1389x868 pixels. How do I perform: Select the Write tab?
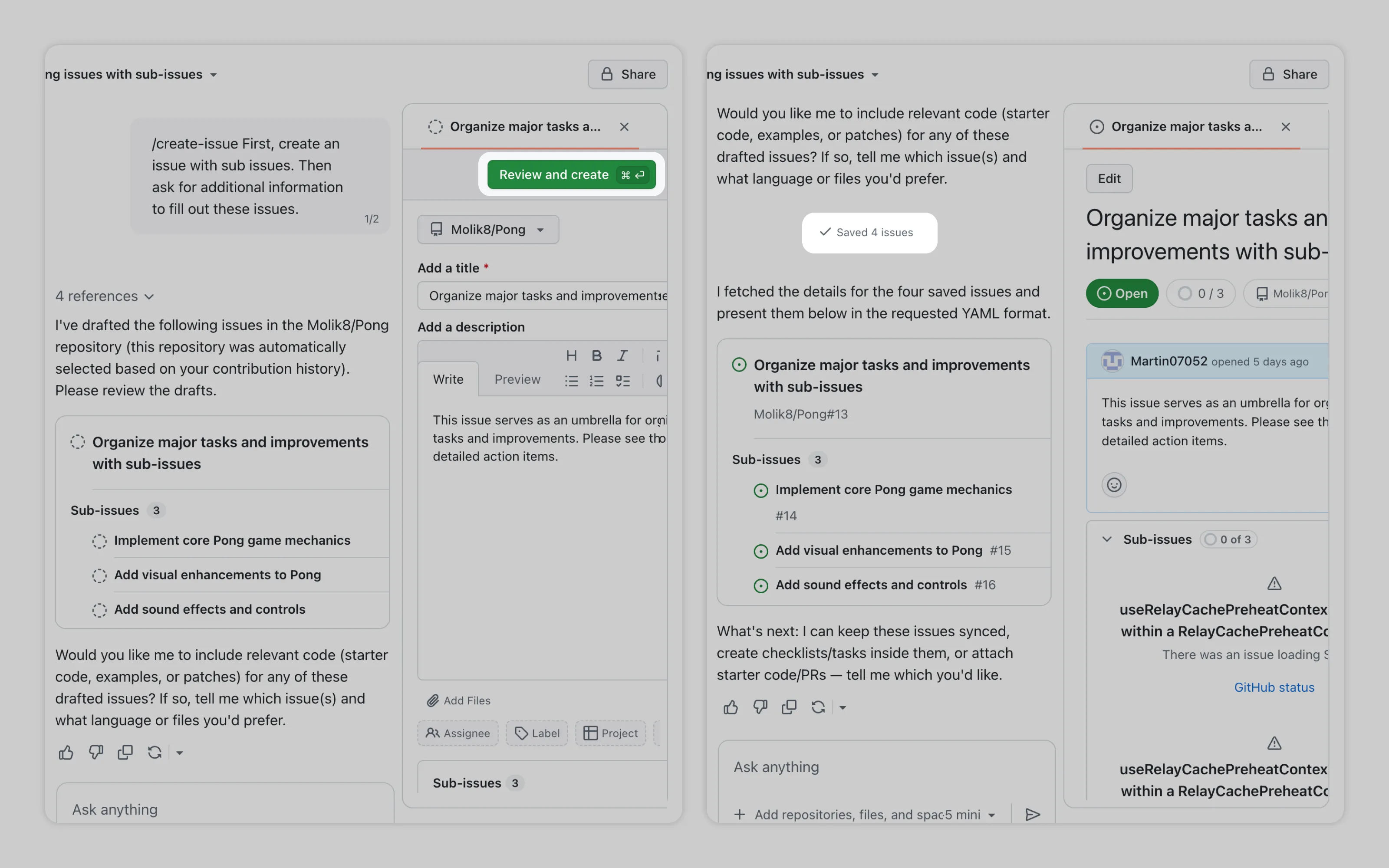point(448,379)
